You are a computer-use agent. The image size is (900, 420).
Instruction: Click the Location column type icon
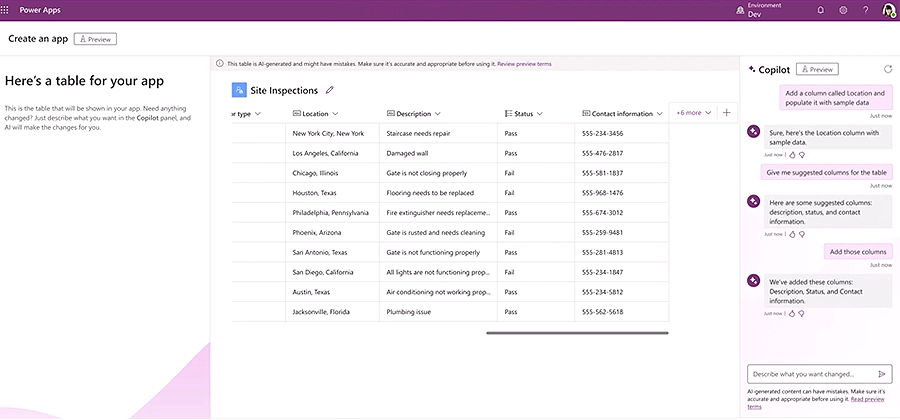(x=297, y=114)
